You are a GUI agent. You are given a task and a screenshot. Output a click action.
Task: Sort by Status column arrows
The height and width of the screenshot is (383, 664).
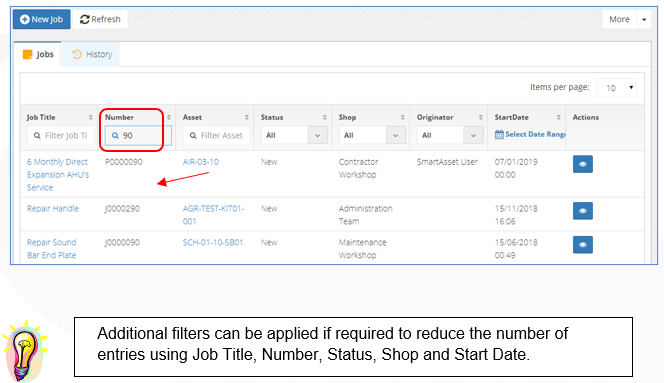coord(324,117)
